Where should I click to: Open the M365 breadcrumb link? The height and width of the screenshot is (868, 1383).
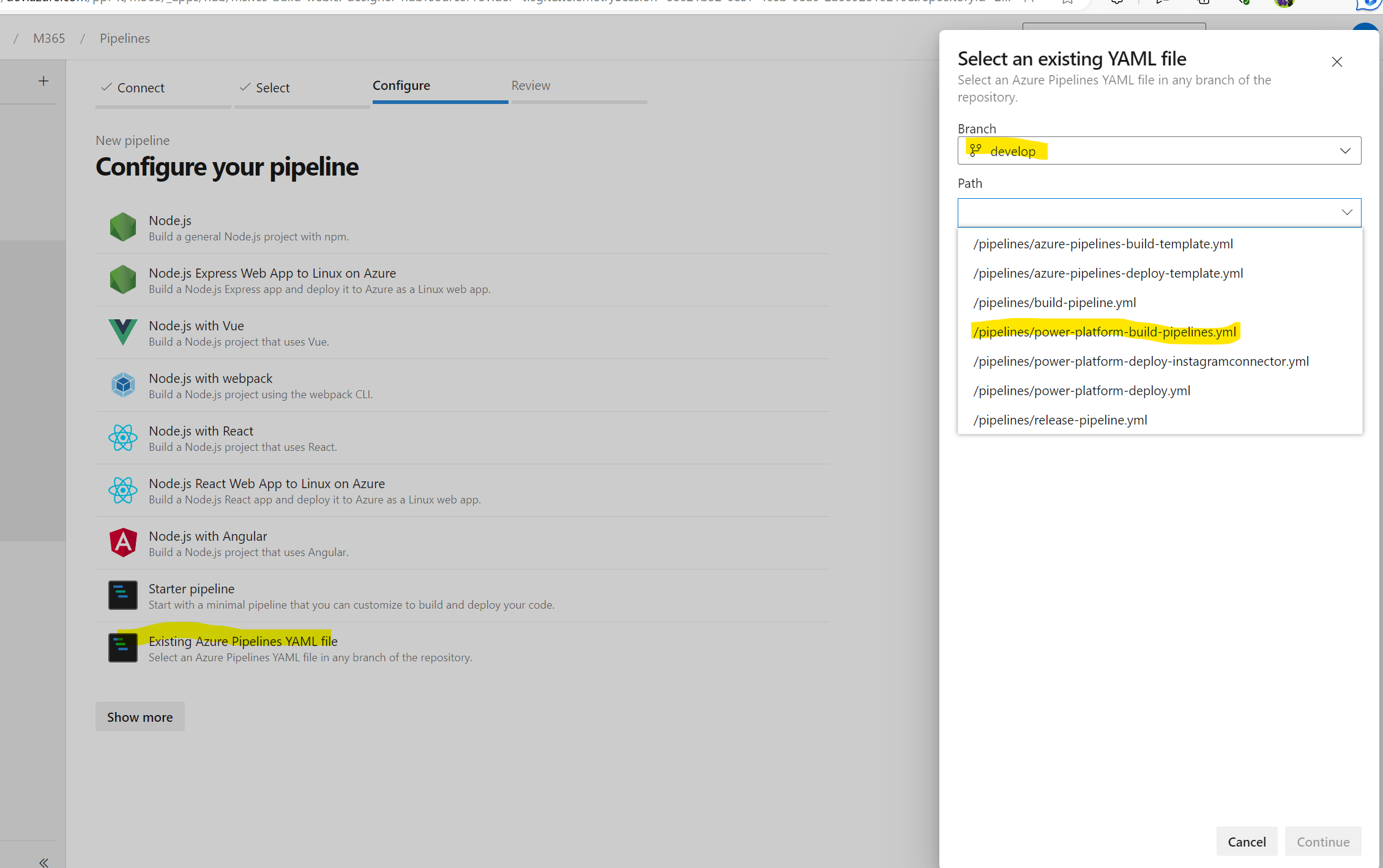tap(49, 38)
